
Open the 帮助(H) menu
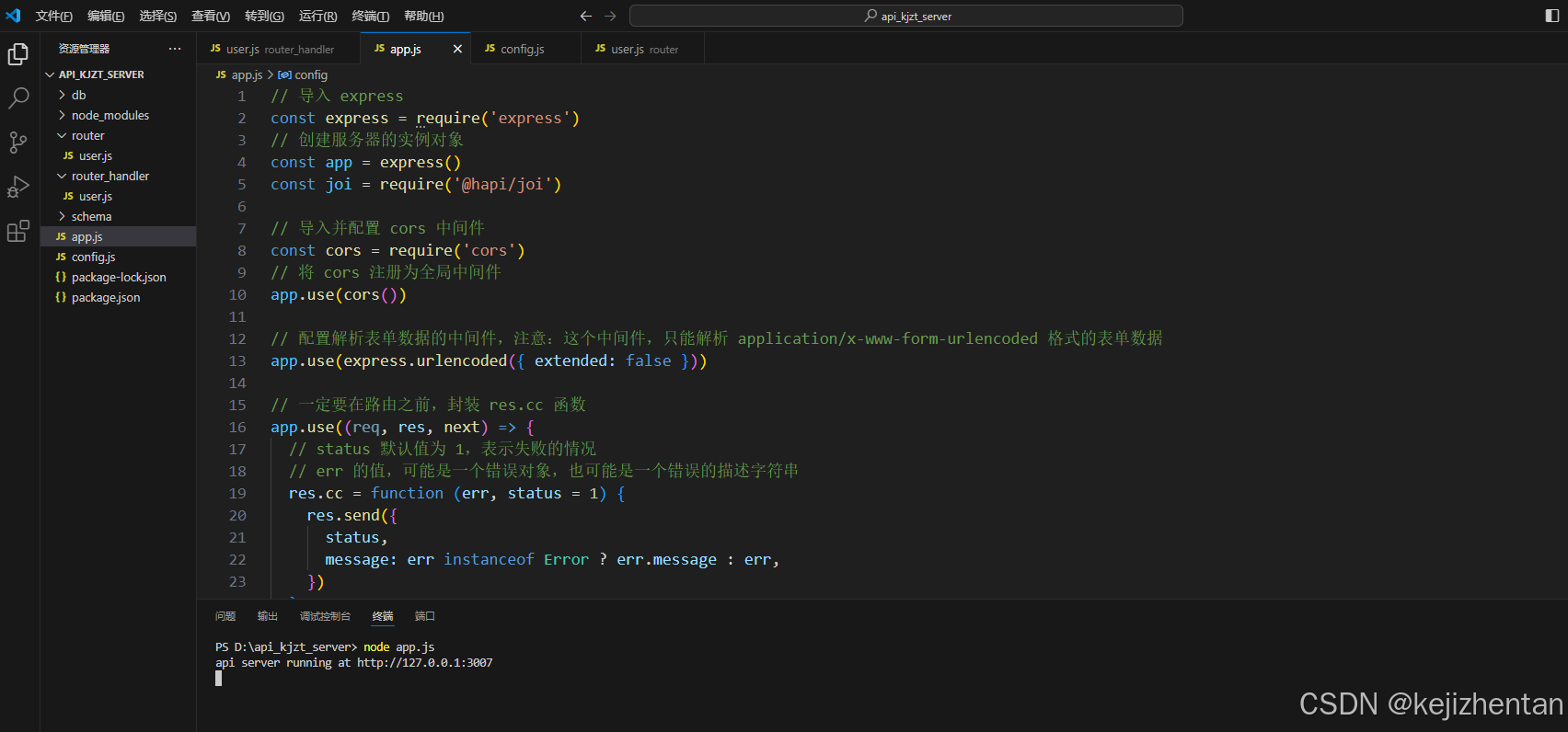pos(423,16)
